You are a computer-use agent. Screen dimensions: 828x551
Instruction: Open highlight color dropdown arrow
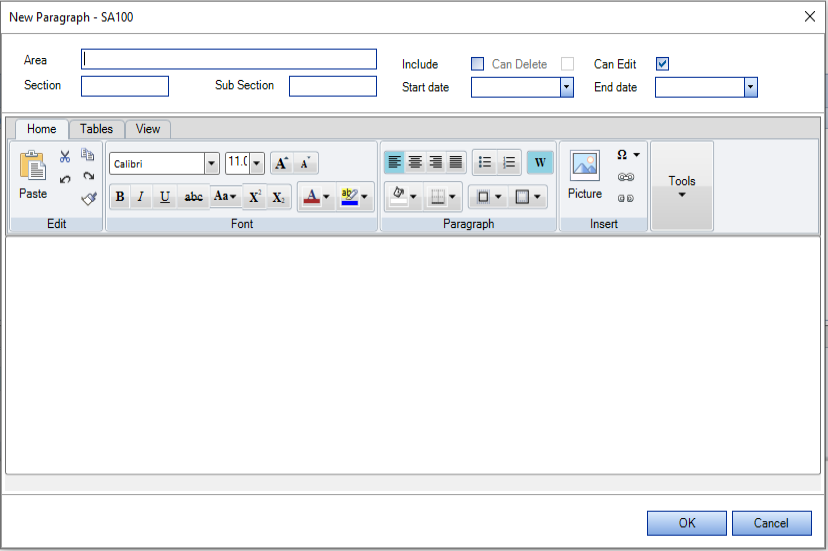point(364,197)
